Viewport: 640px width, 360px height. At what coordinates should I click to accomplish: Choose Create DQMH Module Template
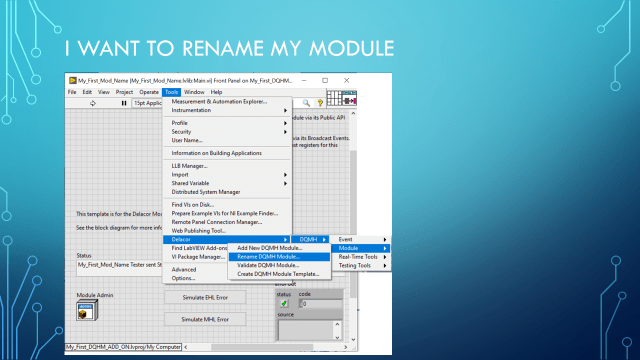[279, 274]
